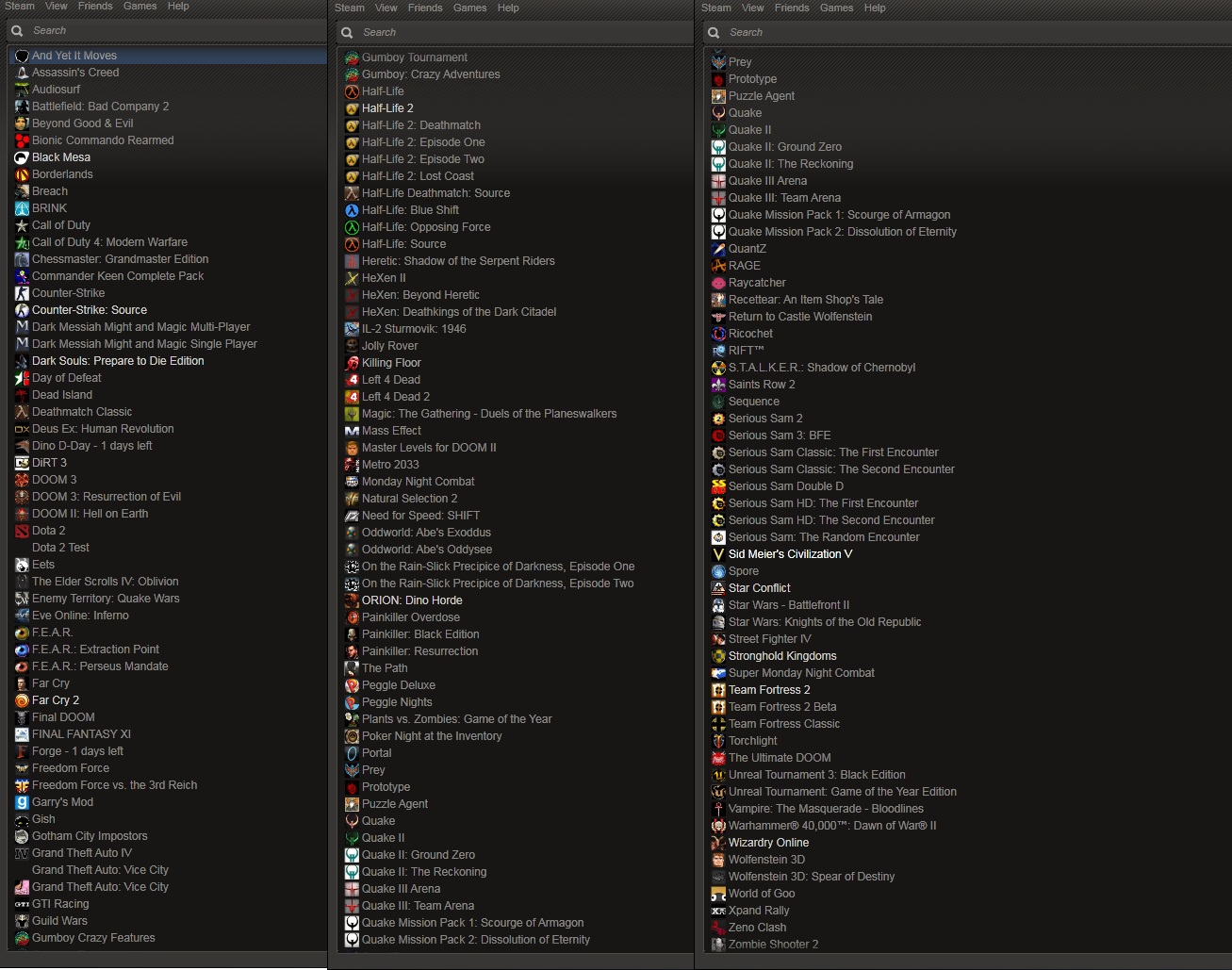Select The Elder Scrolls IV: Oblivion
Image resolution: width=1232 pixels, height=970 pixels.
point(105,582)
